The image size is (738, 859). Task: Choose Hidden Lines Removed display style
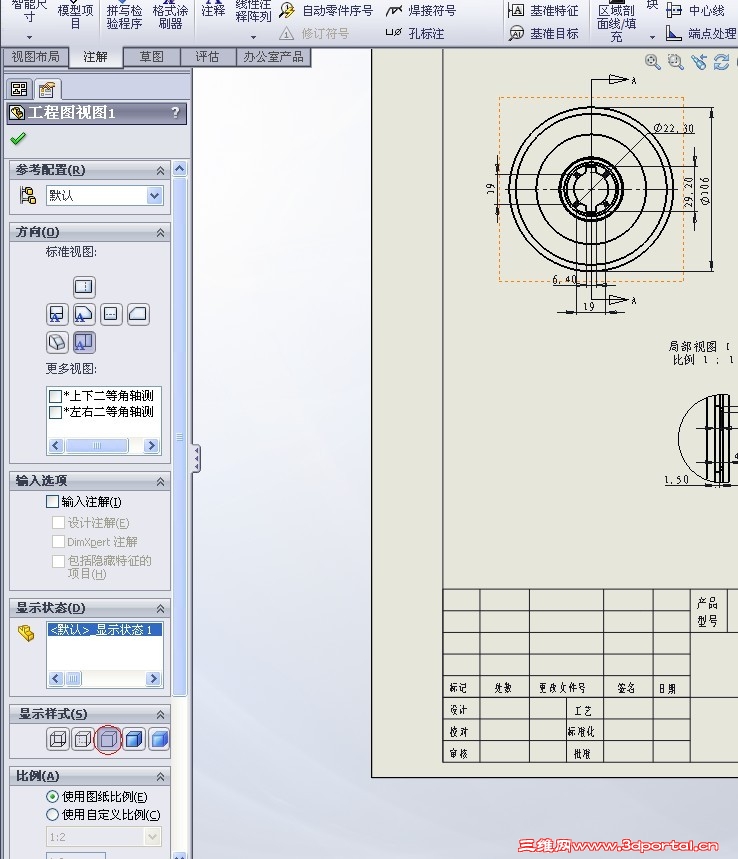108,740
